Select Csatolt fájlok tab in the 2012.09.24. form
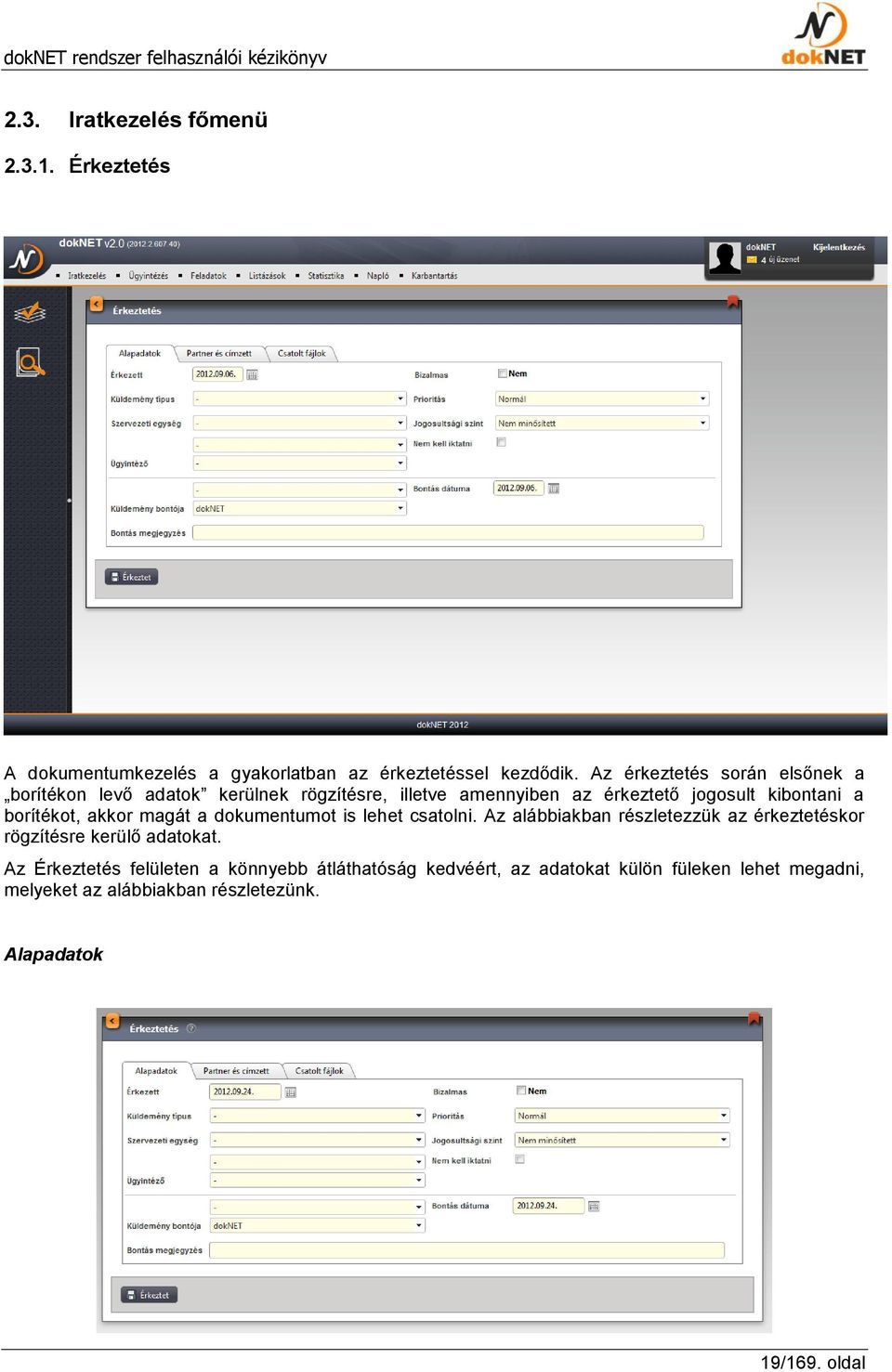This screenshot has height=1372, width=892. (319, 1071)
